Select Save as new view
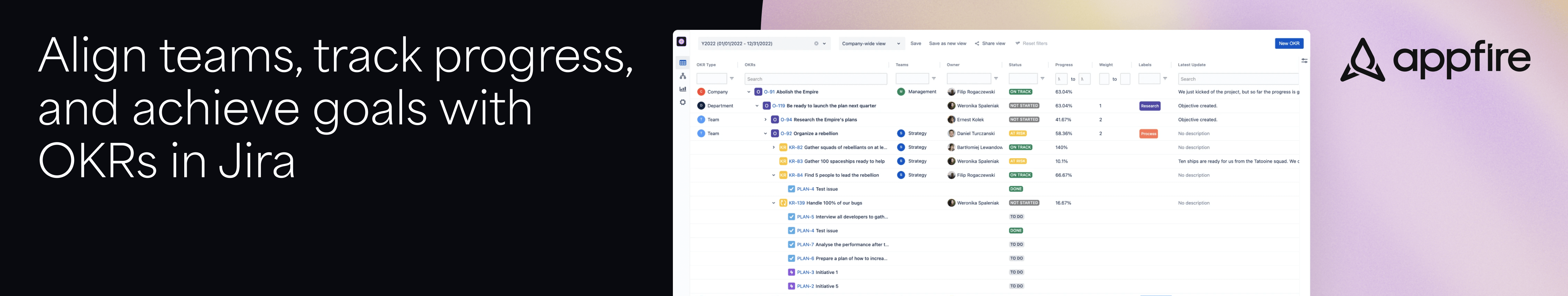Image resolution: width=1568 pixels, height=296 pixels. tap(947, 44)
